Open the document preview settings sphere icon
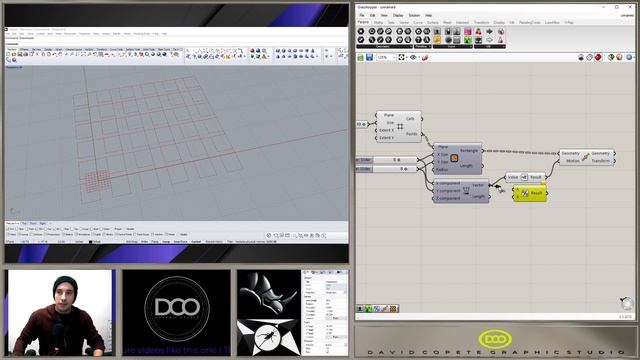 619,58
